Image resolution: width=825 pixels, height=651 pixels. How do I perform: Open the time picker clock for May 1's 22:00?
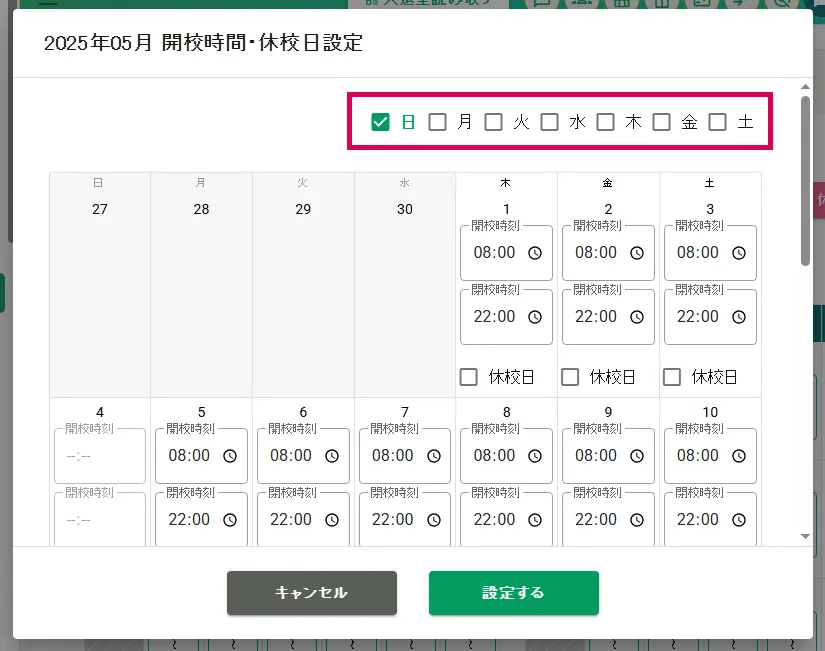point(535,317)
